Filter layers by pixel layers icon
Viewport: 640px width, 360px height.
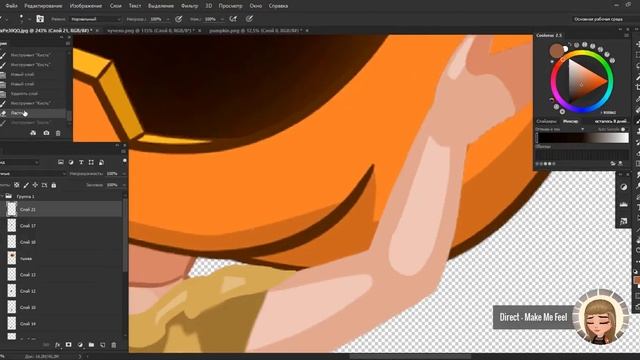click(x=61, y=162)
